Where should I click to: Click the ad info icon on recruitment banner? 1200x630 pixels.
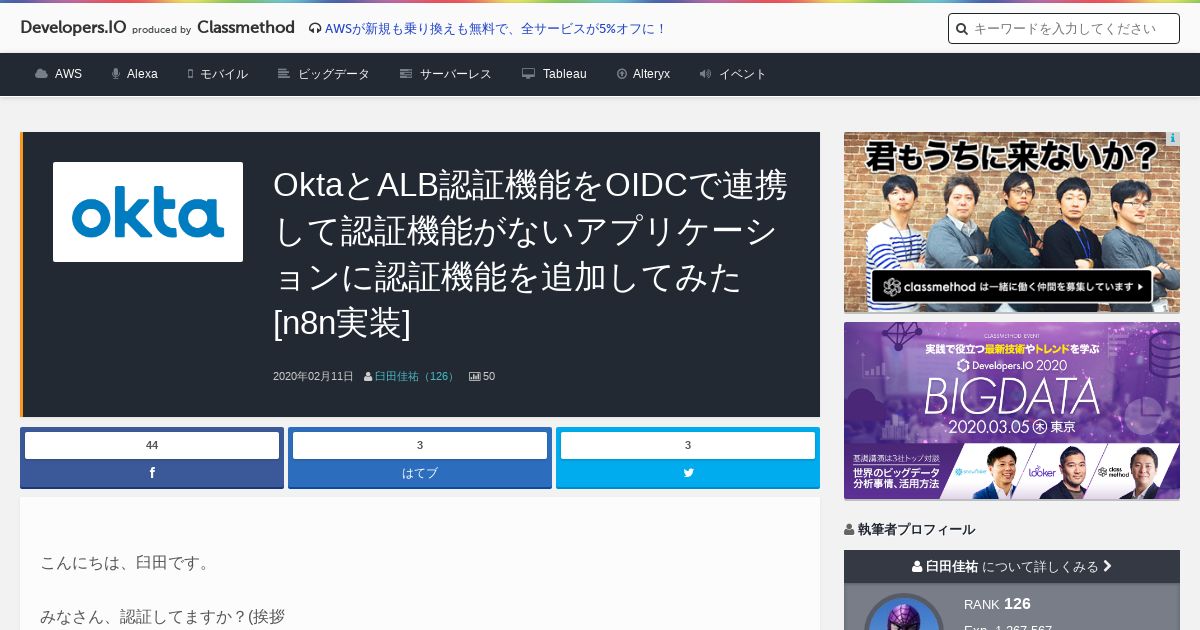1173,139
